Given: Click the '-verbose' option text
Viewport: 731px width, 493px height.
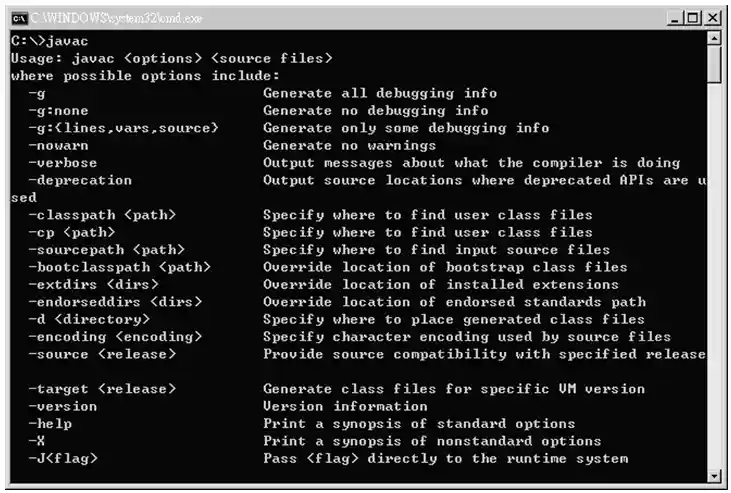Looking at the screenshot, I should click(63, 162).
